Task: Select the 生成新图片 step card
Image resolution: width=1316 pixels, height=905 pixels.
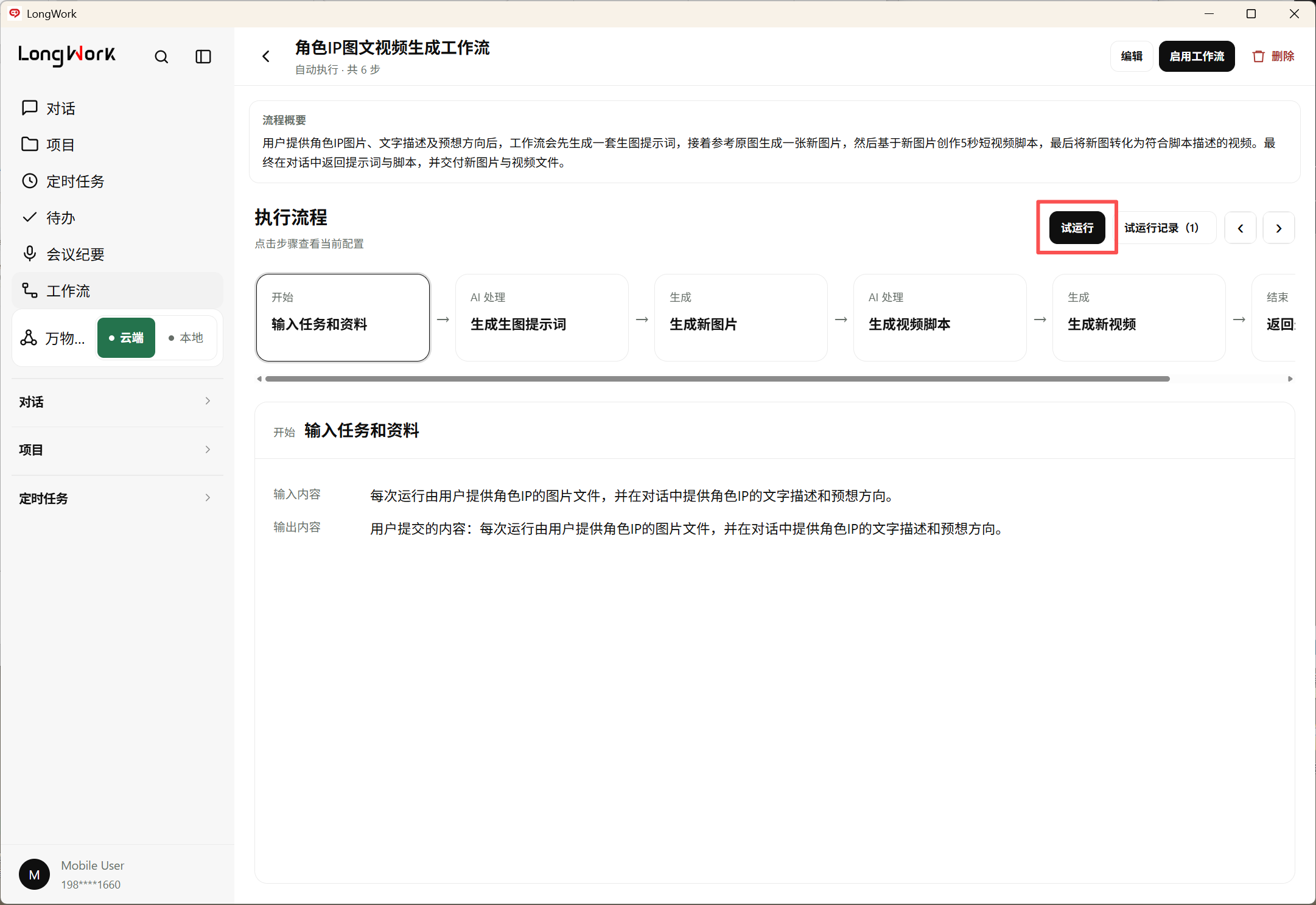Action: tap(741, 318)
